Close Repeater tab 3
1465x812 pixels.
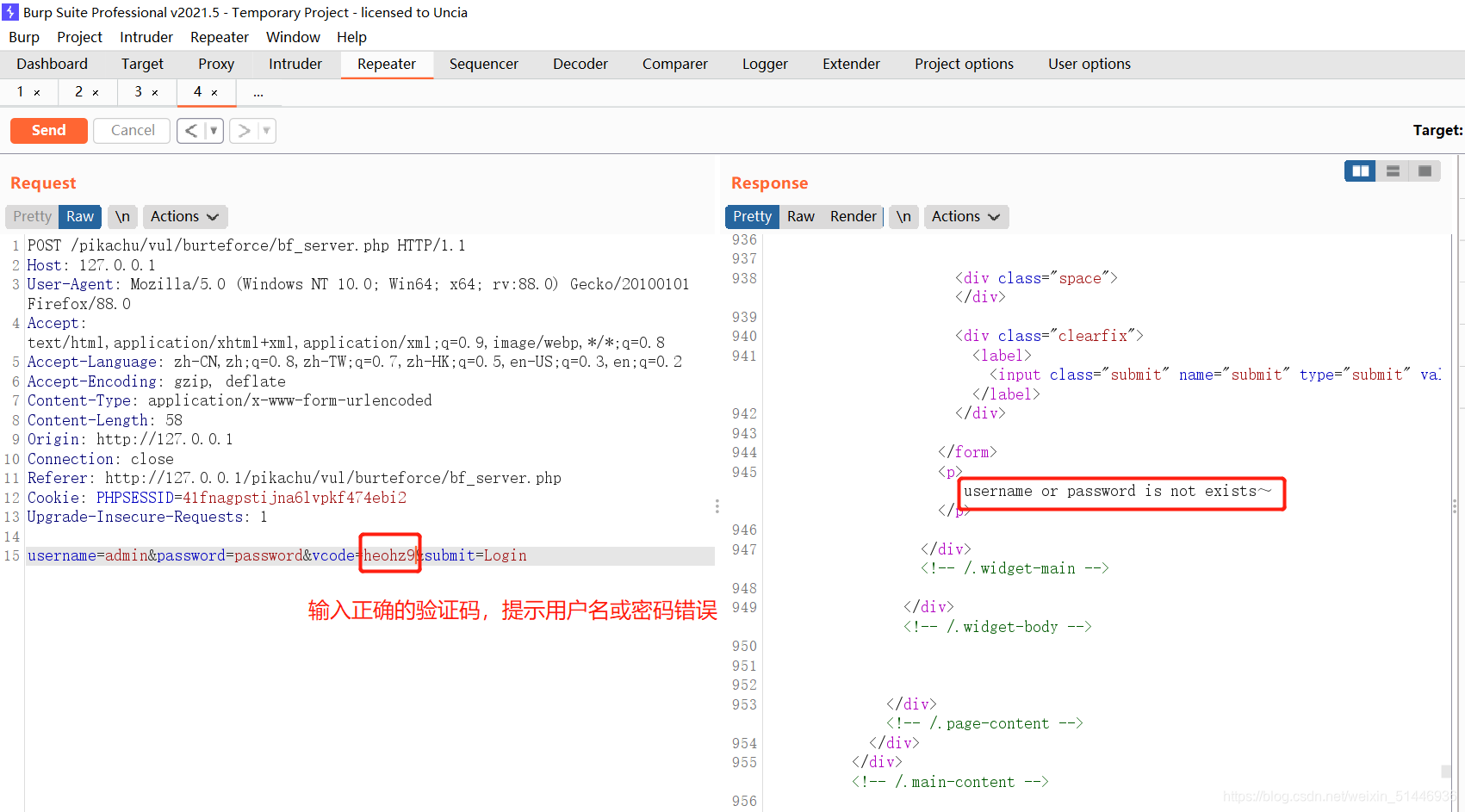coord(155,92)
